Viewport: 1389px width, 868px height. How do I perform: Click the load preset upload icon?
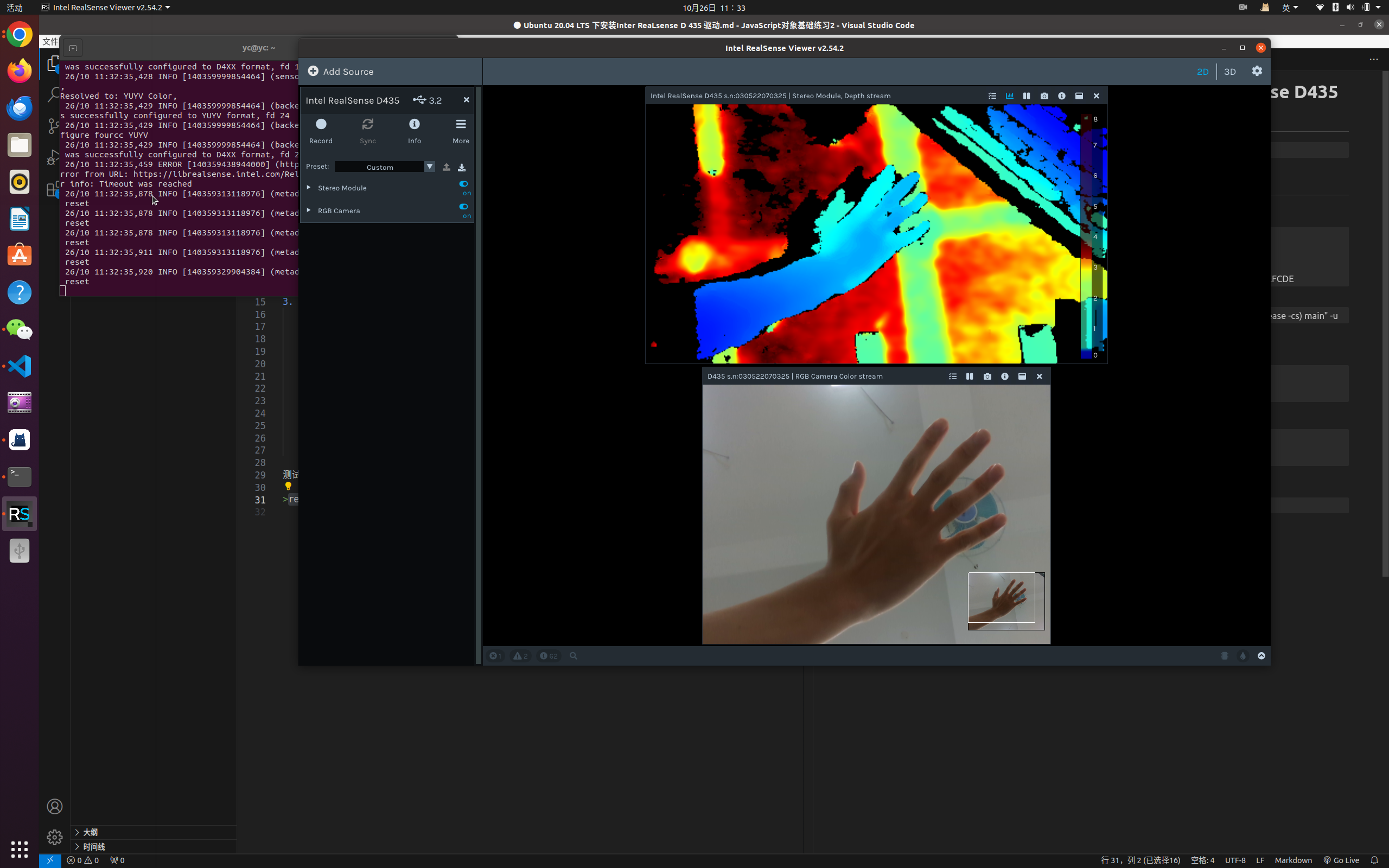coord(446,167)
